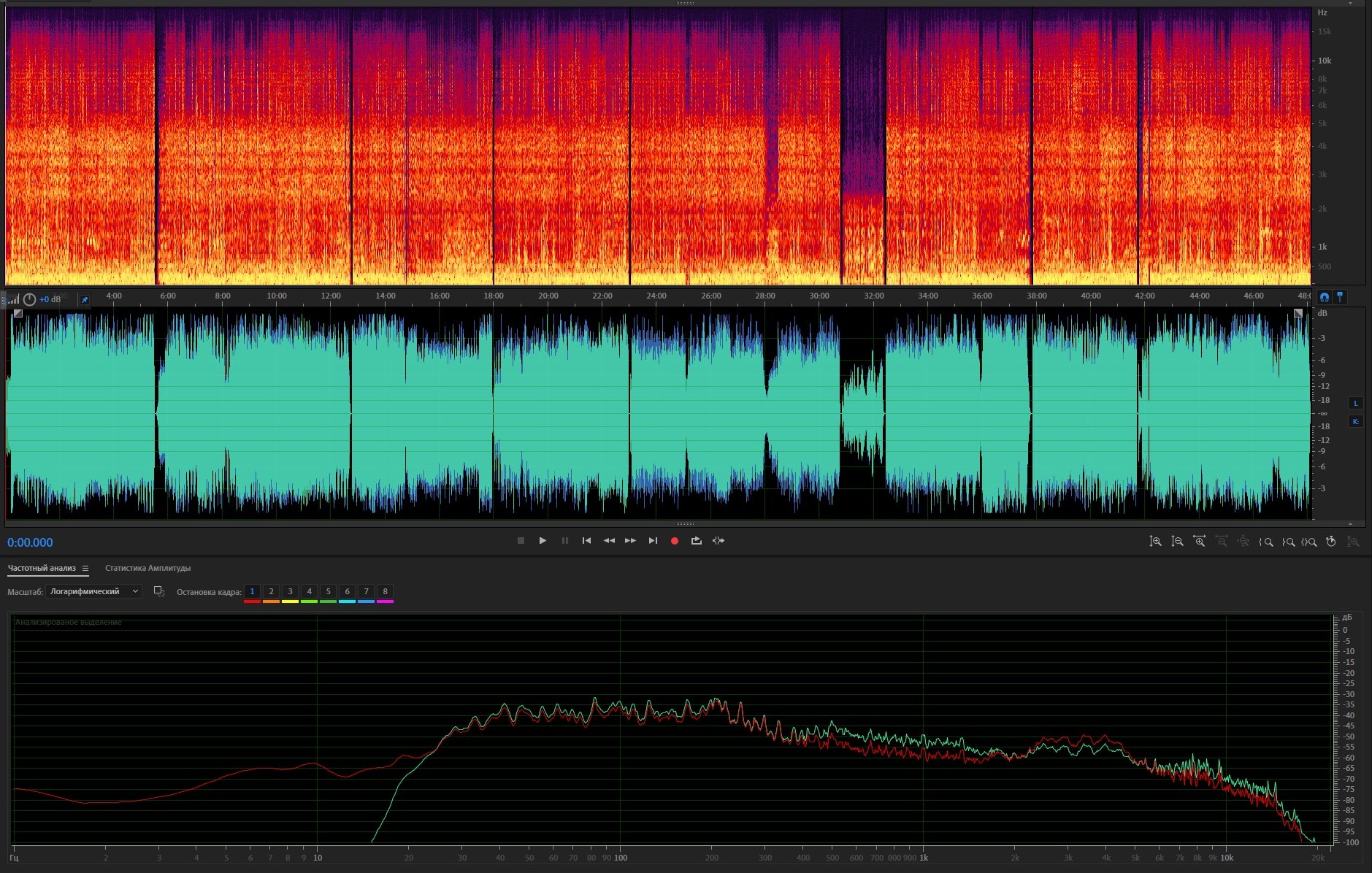
Task: Move playhead to next marker
Action: pos(653,541)
